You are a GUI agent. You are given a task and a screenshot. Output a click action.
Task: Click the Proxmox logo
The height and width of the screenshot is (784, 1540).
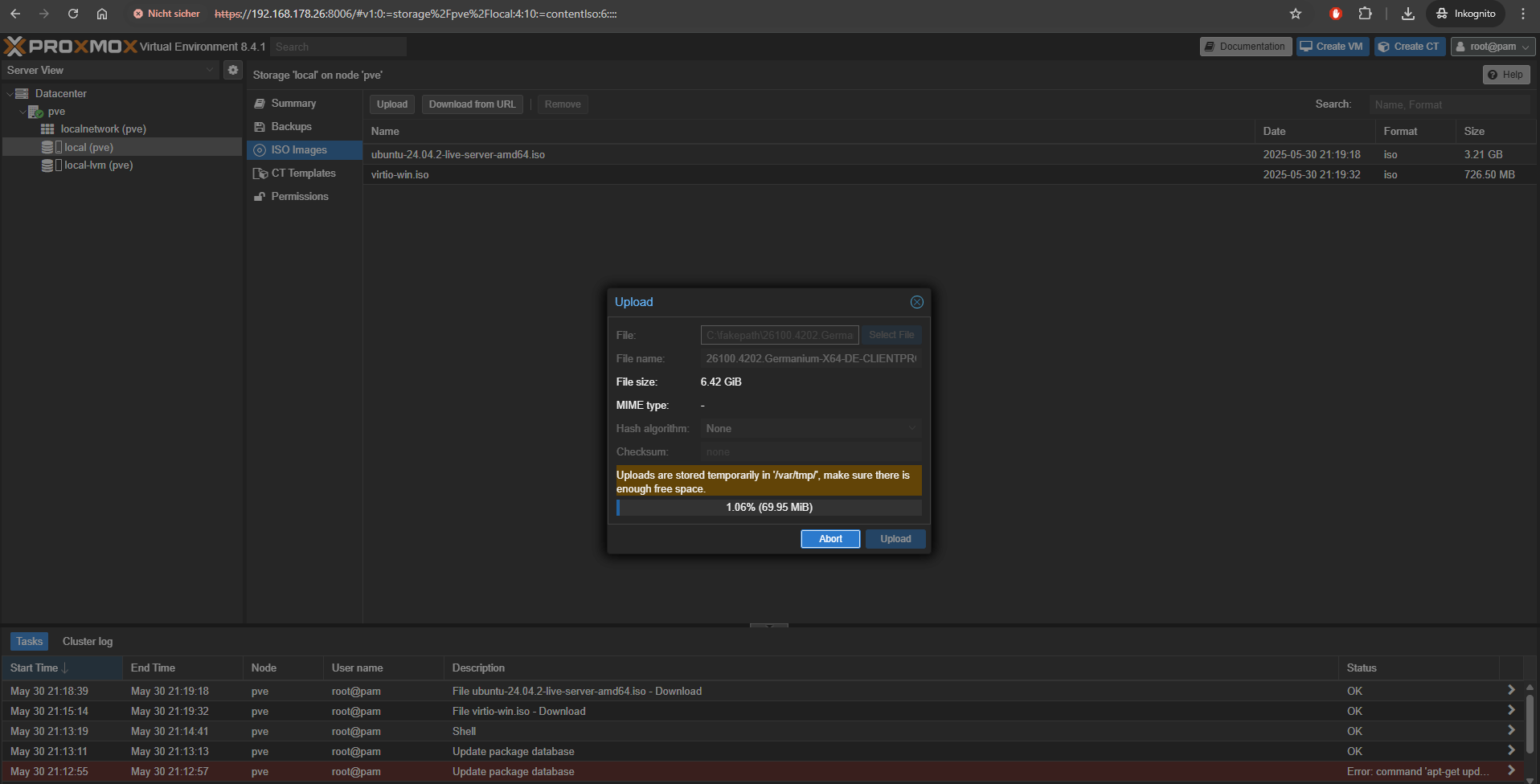(x=71, y=47)
